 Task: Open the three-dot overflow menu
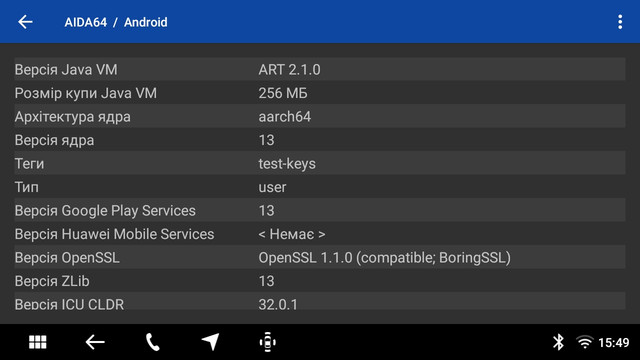coord(620,22)
